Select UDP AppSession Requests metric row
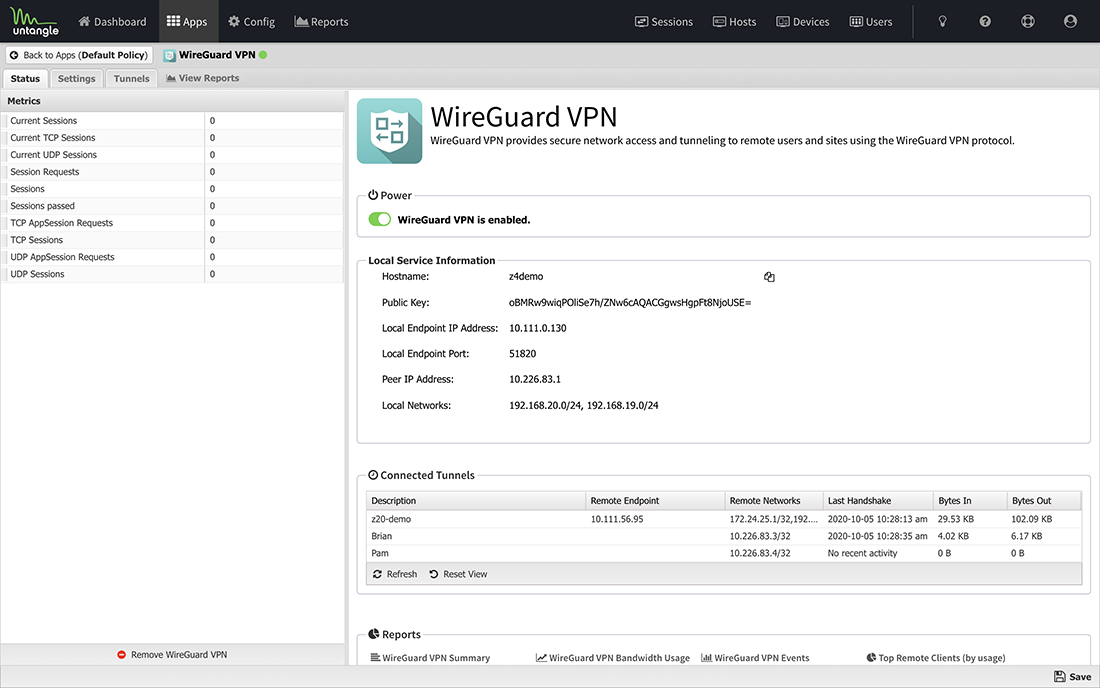This screenshot has width=1100, height=688. [x=173, y=257]
